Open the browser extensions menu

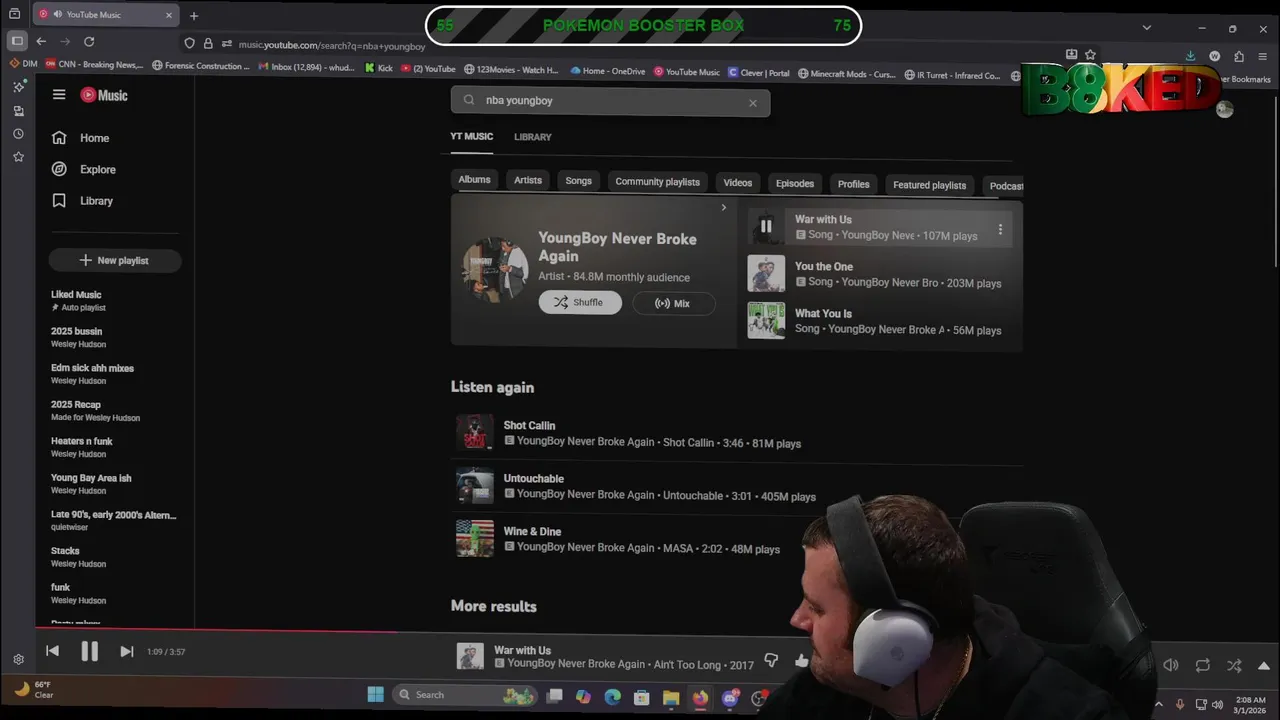coord(1239,56)
